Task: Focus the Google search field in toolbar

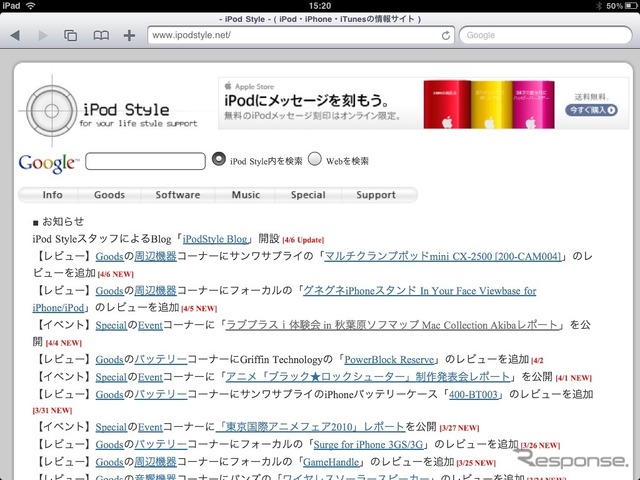Action: [x=546, y=35]
